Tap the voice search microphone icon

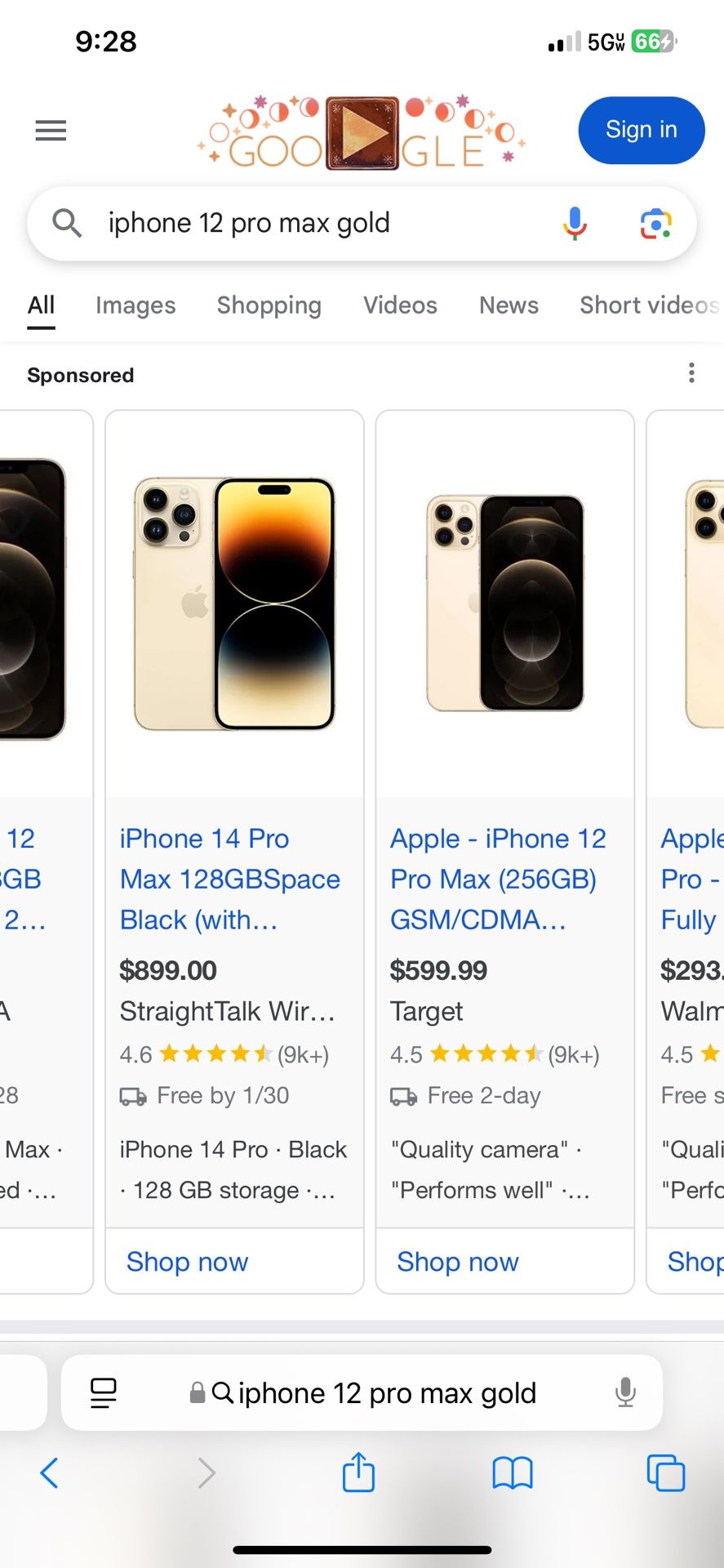pos(575,223)
